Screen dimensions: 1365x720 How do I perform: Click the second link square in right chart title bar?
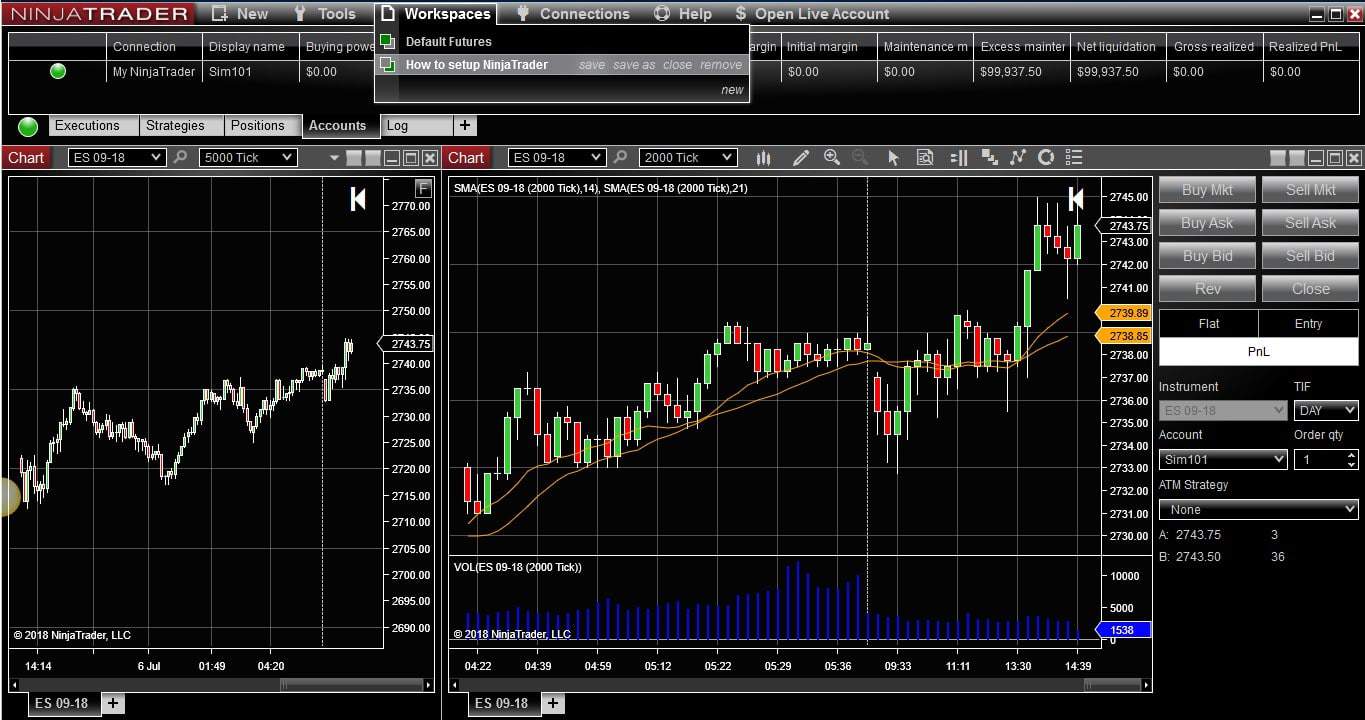coord(1297,158)
